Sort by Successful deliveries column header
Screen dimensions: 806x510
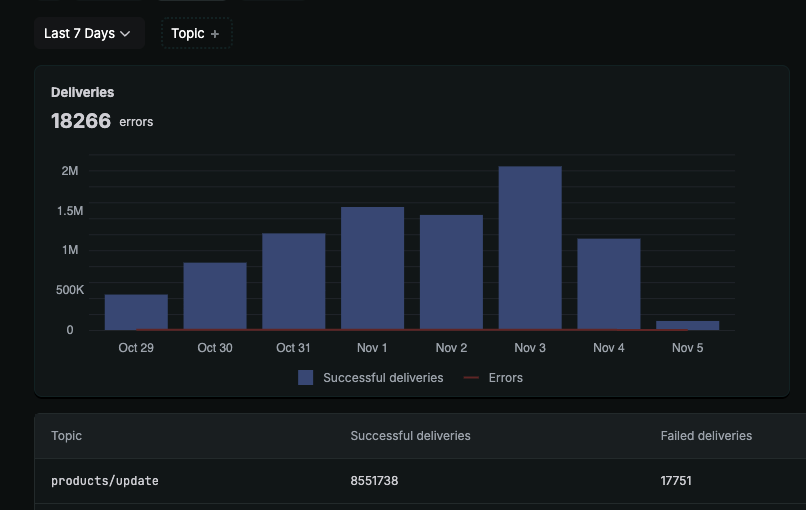[x=410, y=436]
